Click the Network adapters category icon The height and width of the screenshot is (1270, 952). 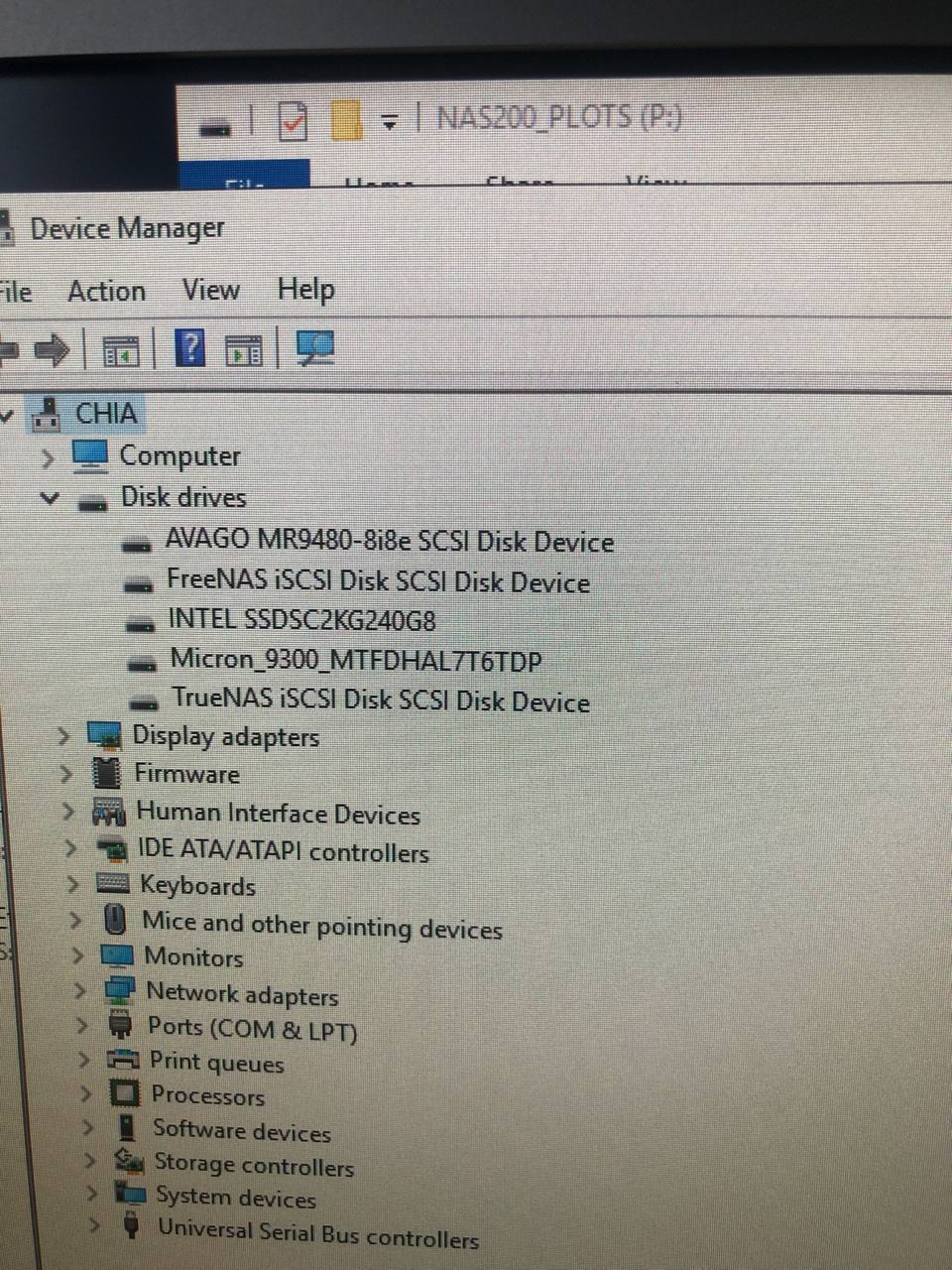point(120,991)
